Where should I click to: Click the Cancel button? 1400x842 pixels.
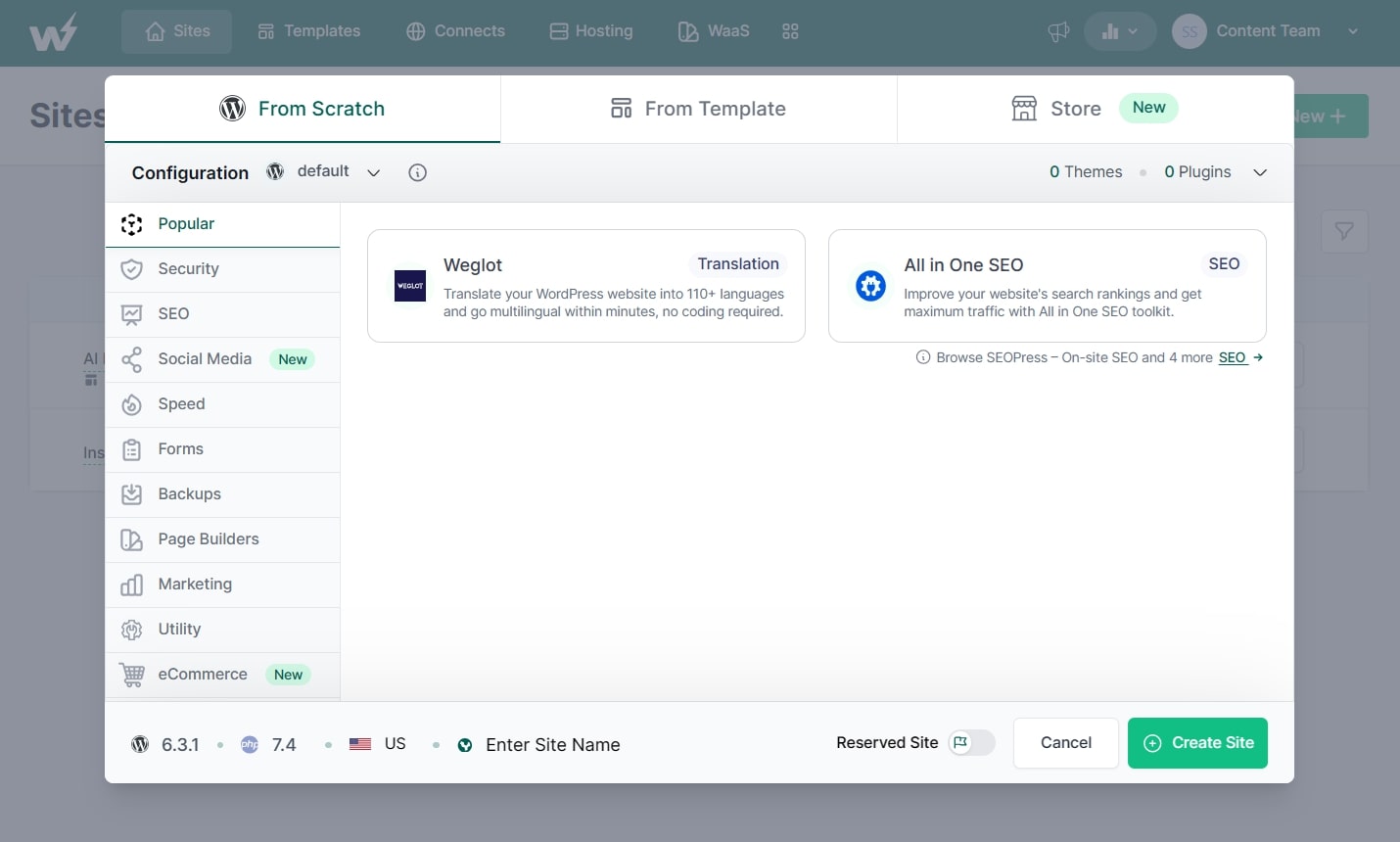(1066, 743)
